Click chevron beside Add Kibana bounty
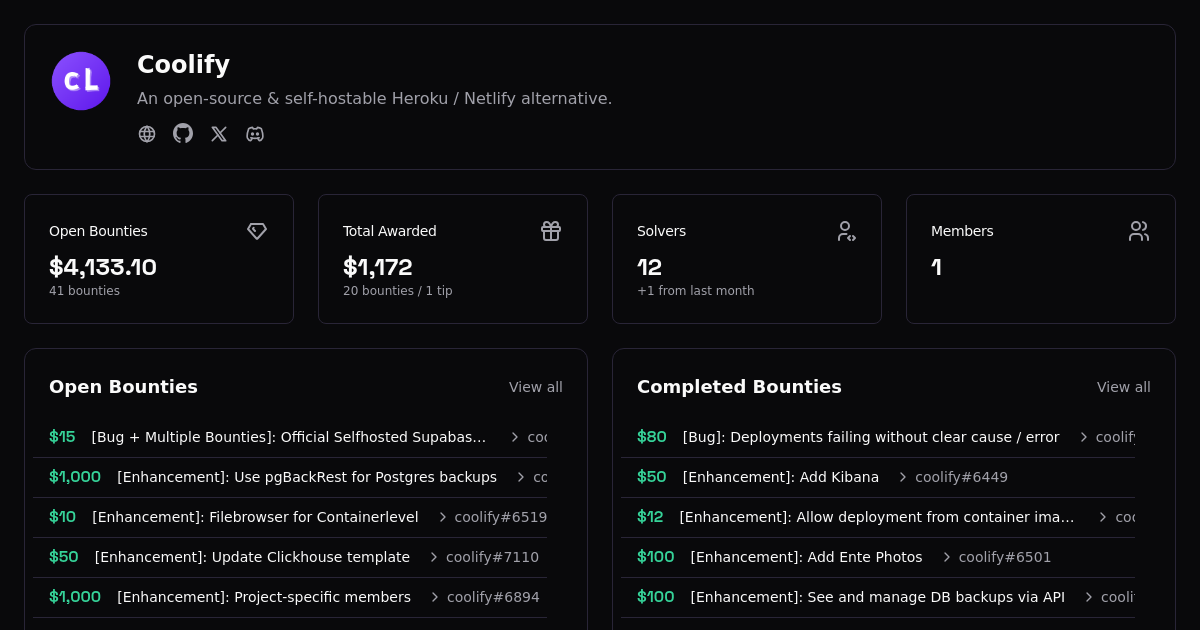 pyautogui.click(x=903, y=477)
